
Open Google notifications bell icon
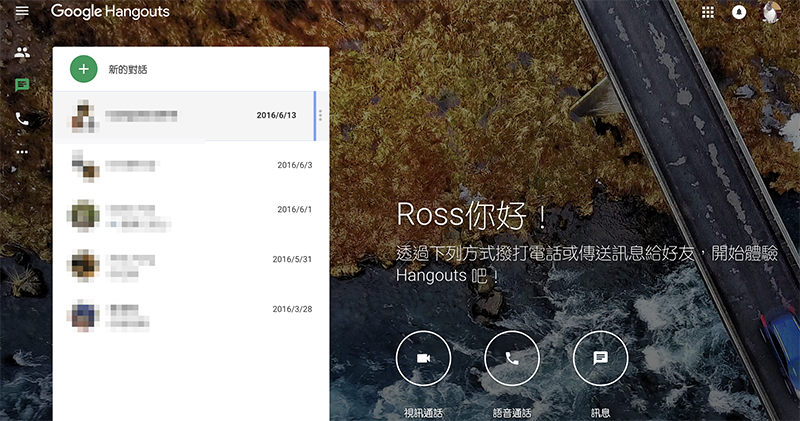tap(739, 12)
